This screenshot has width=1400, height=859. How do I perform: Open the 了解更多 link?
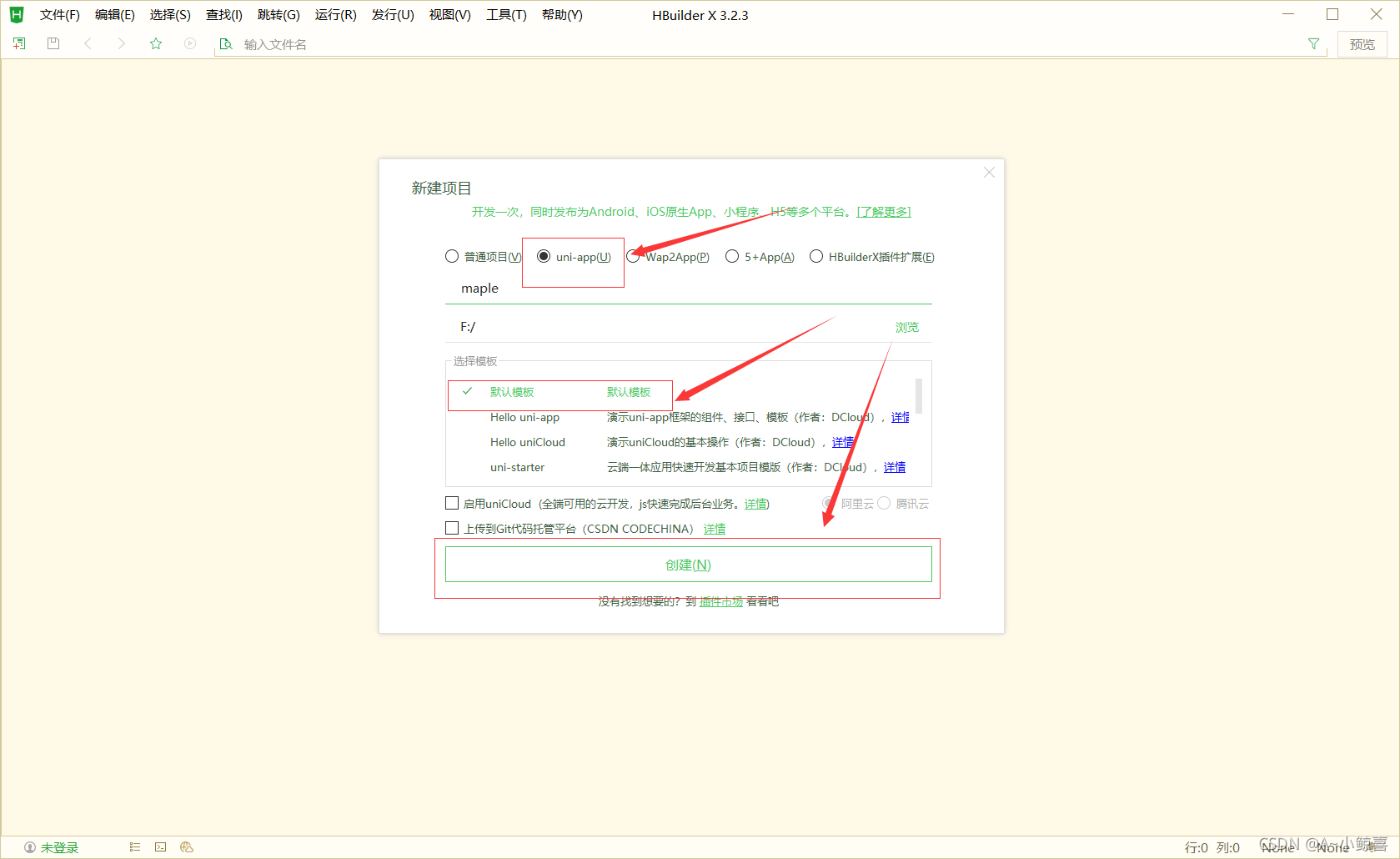click(884, 212)
